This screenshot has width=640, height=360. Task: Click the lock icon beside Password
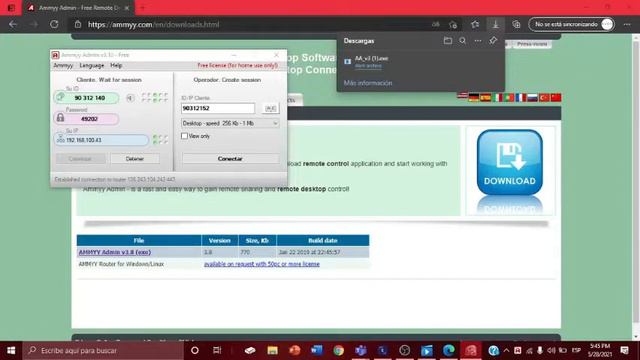[x=60, y=118]
